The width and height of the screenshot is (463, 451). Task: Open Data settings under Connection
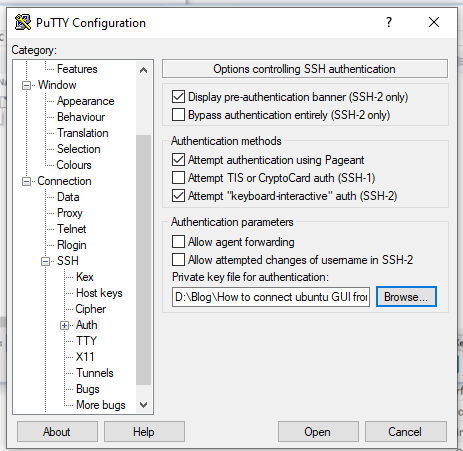coord(68,197)
